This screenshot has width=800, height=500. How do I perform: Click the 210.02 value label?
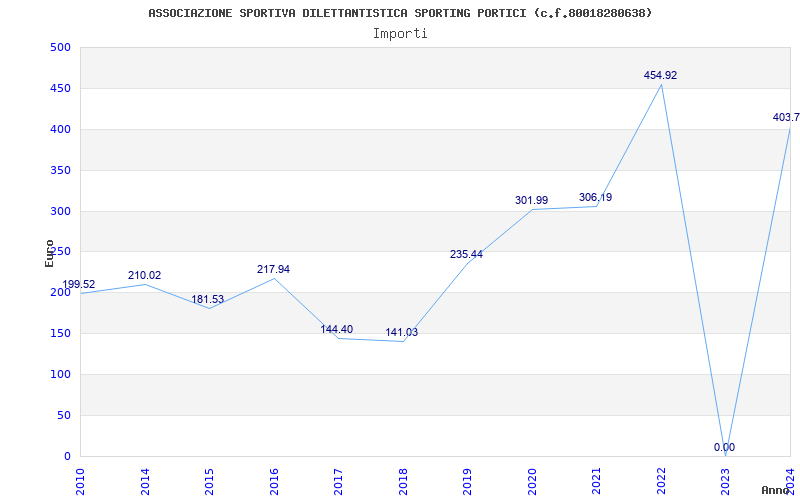click(144, 276)
